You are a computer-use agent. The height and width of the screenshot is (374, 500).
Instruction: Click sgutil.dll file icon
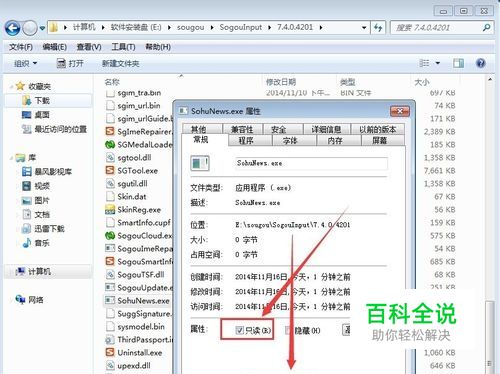point(110,183)
